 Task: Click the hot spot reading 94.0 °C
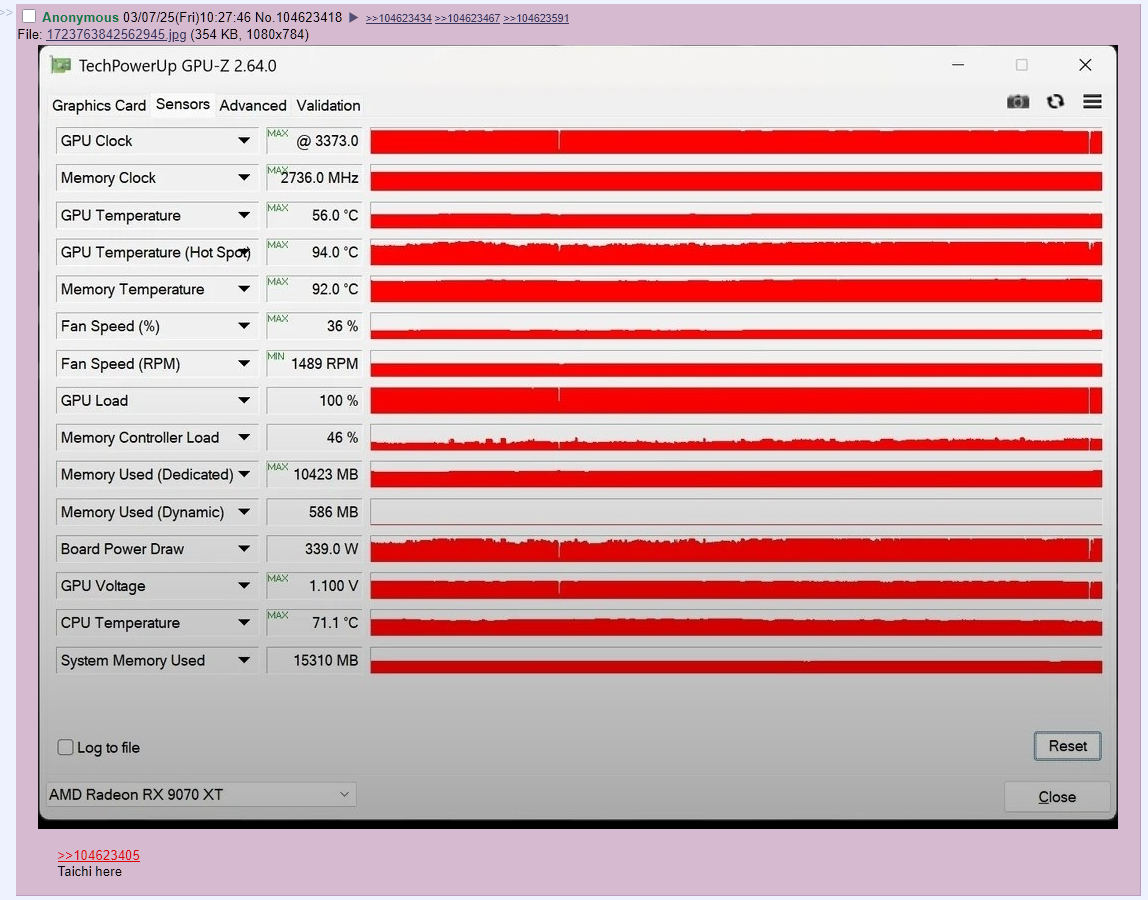(x=335, y=252)
